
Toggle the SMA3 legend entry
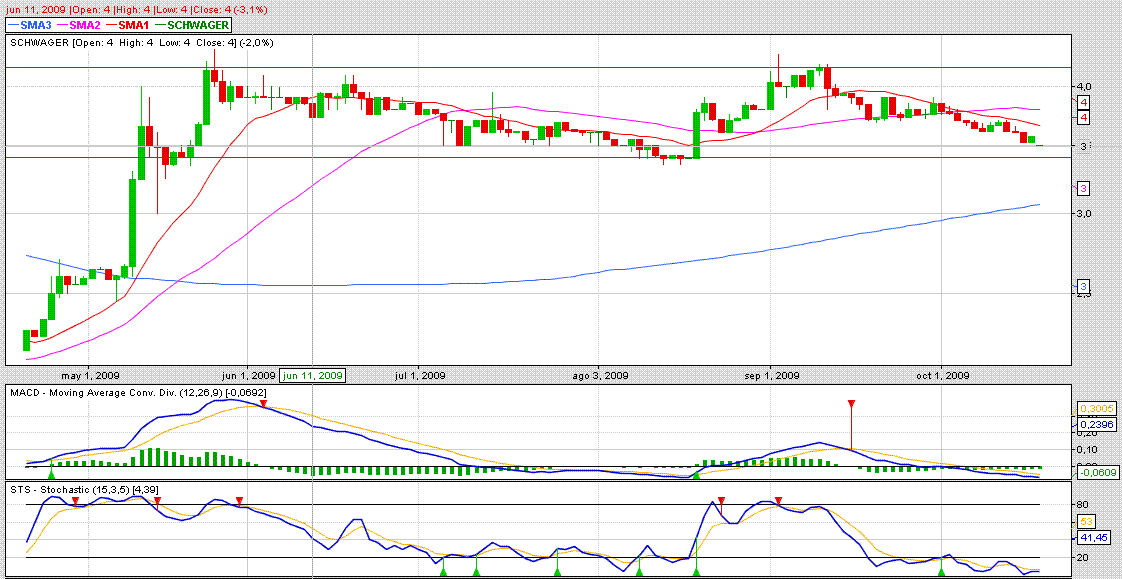30,24
